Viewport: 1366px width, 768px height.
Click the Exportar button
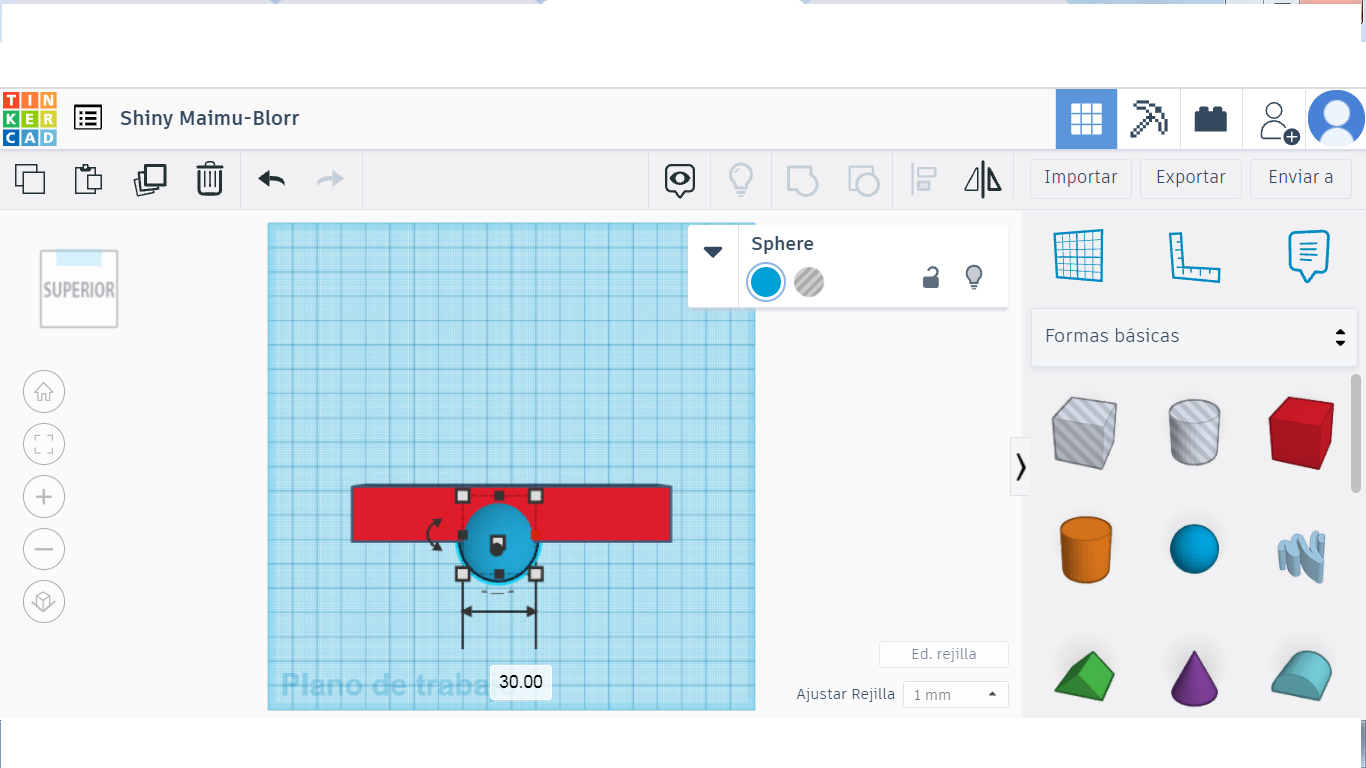pos(1191,178)
